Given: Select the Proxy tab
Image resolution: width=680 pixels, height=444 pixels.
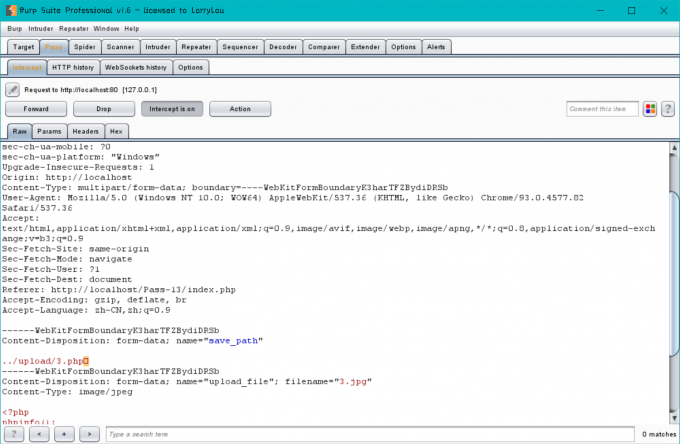Looking at the screenshot, I should tap(53, 47).
